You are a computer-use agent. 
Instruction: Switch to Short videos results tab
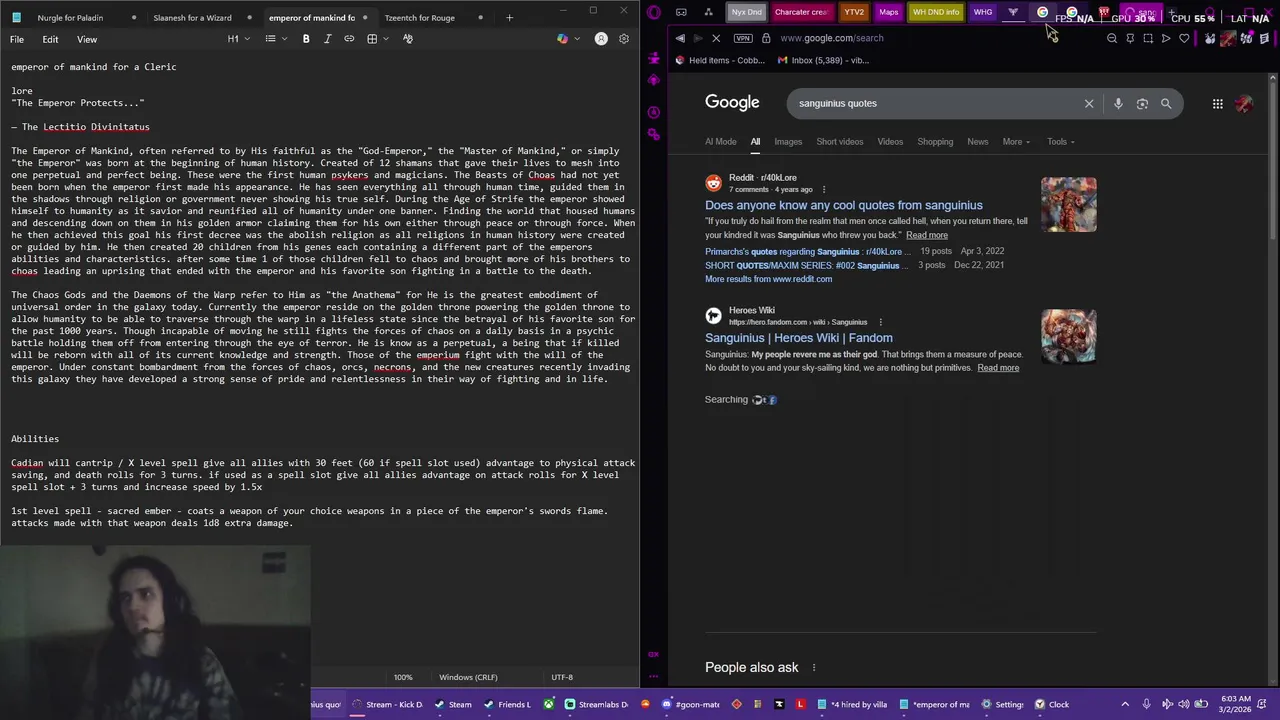click(x=840, y=142)
